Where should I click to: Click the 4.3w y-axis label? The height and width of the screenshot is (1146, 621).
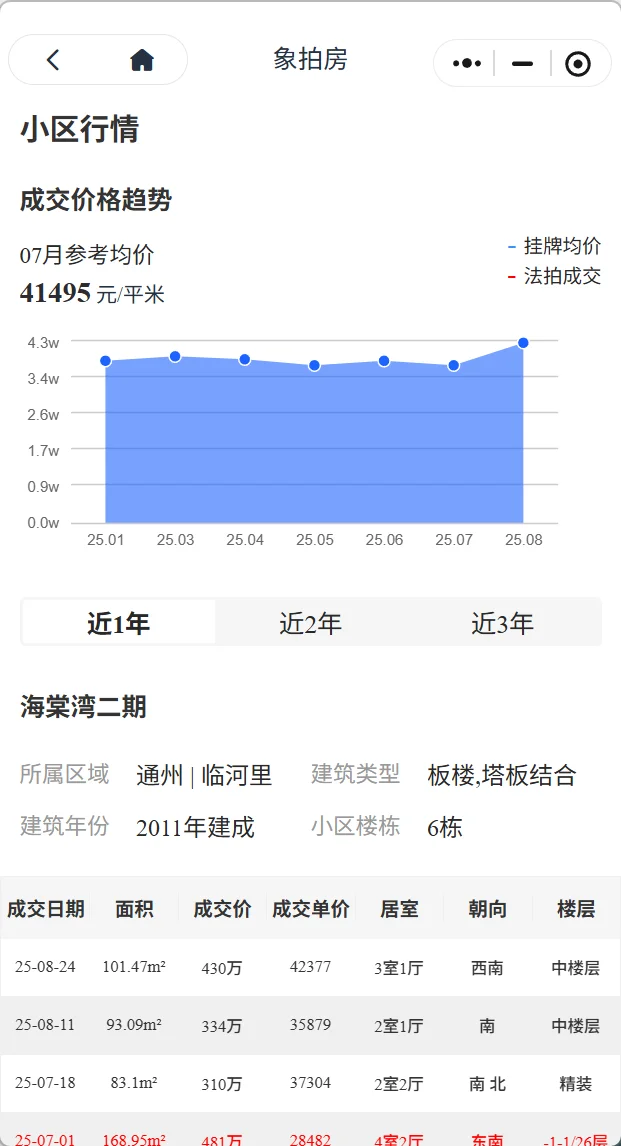pos(43,342)
